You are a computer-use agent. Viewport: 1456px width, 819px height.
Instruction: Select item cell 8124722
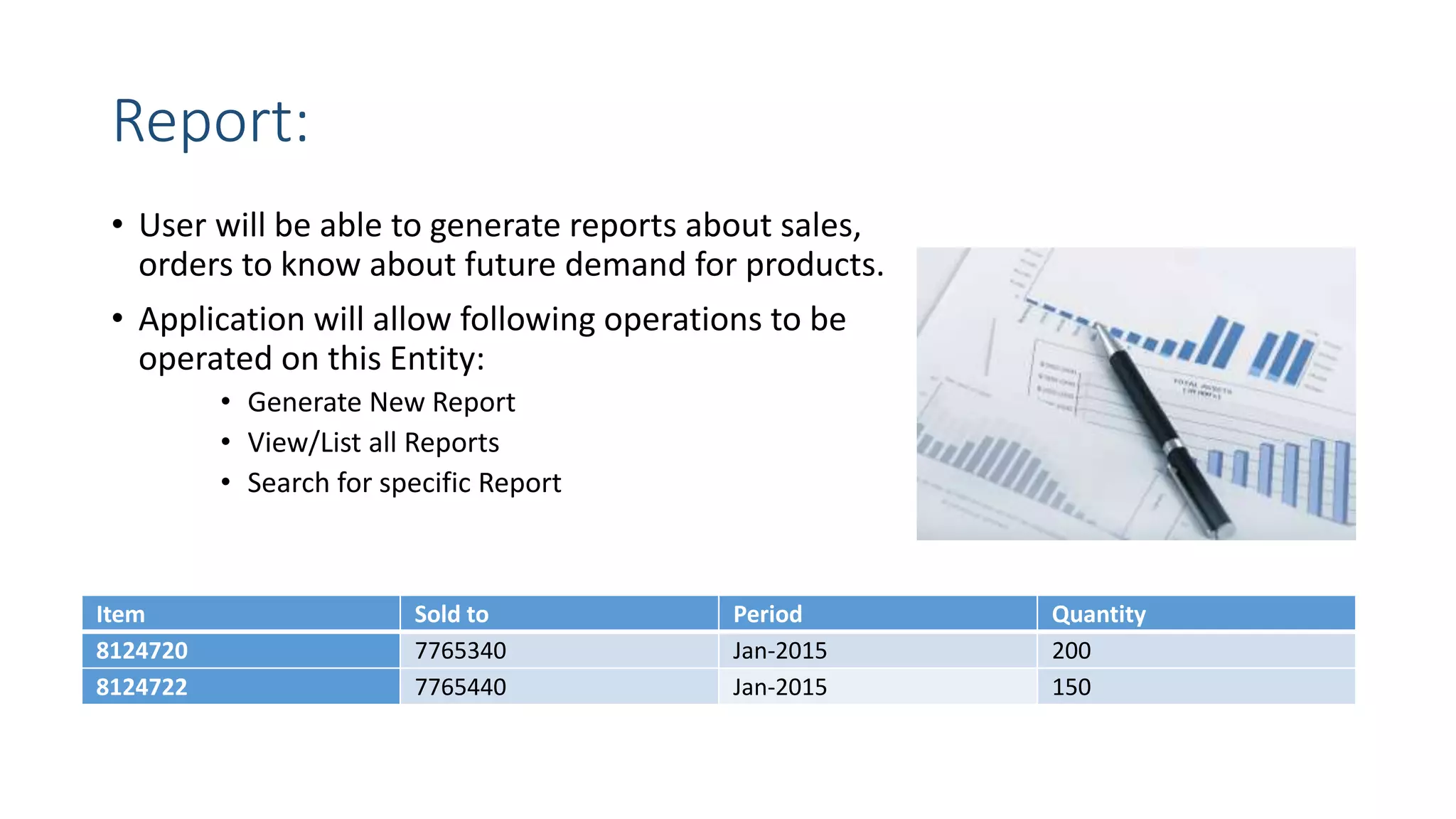142,687
